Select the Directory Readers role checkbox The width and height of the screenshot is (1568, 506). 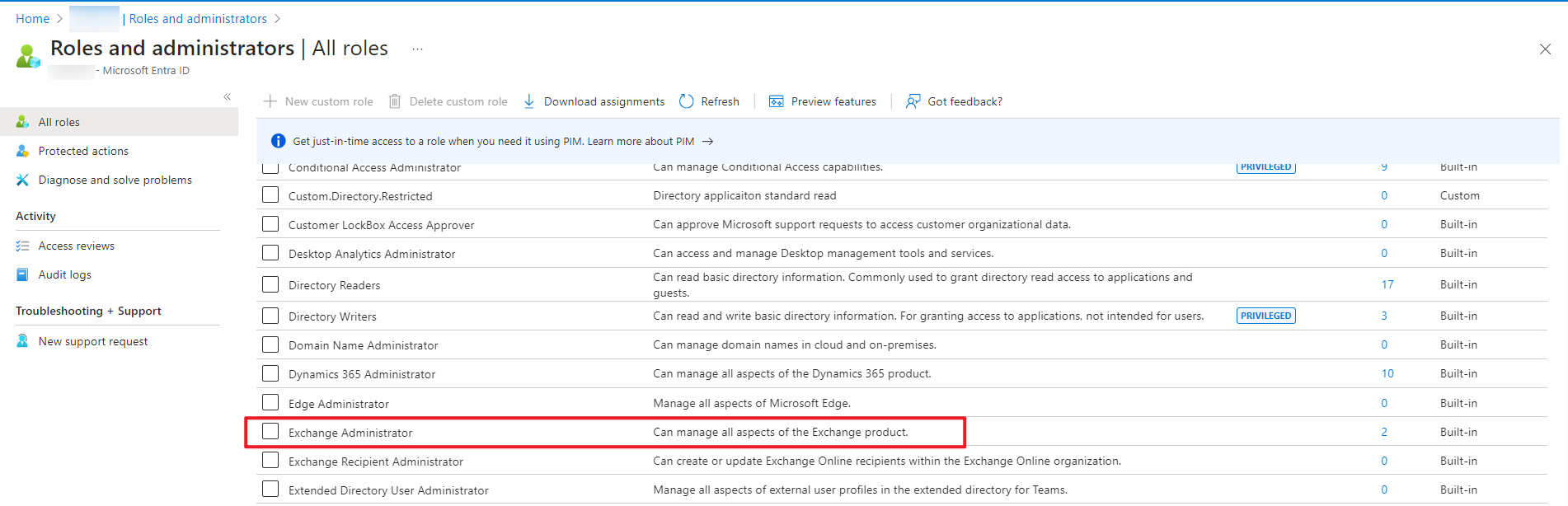point(270,284)
